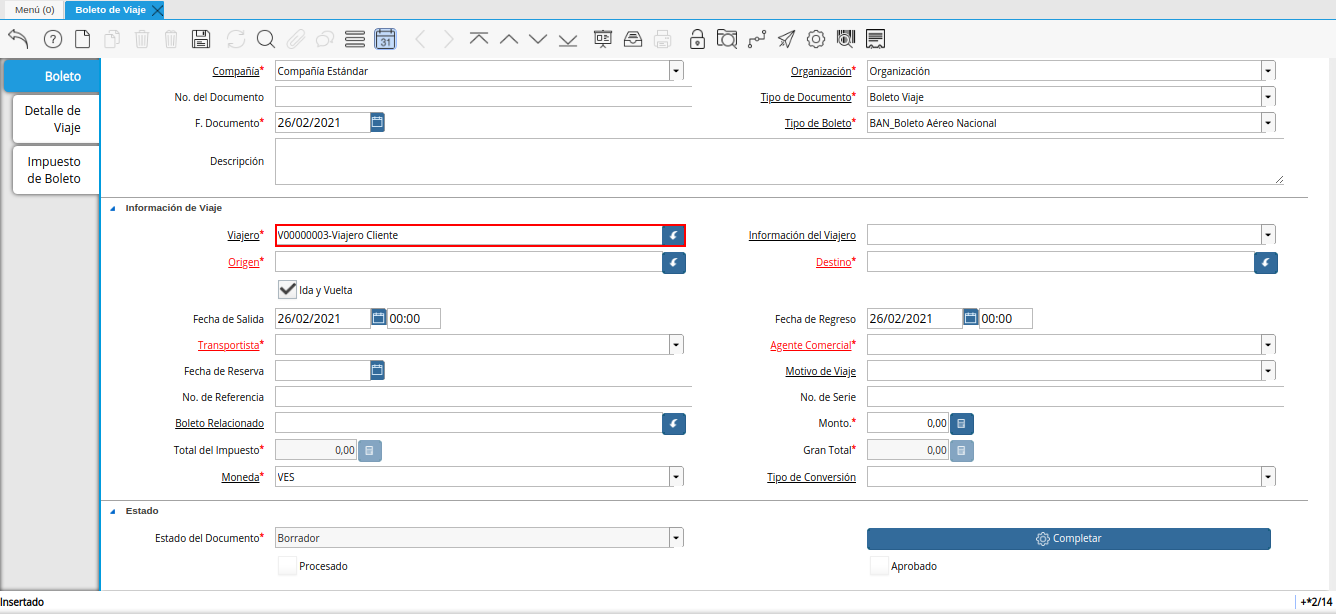Expand the Transportista dropdown list
Image resolution: width=1336 pixels, height=614 pixels.
coord(676,345)
